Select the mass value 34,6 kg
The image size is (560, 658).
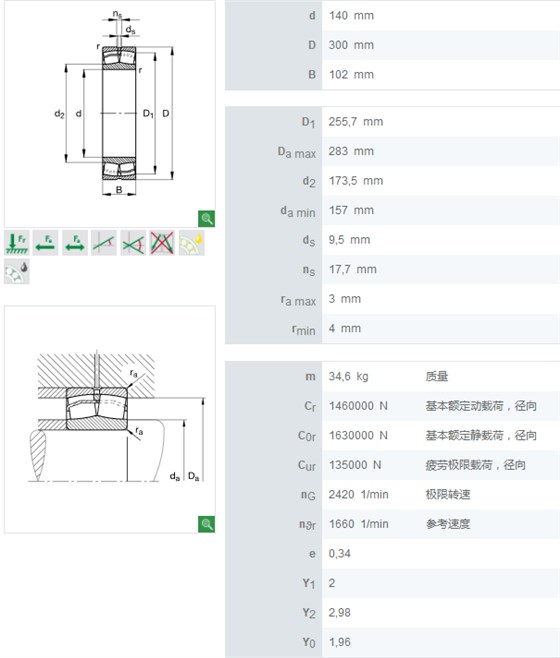click(348, 376)
